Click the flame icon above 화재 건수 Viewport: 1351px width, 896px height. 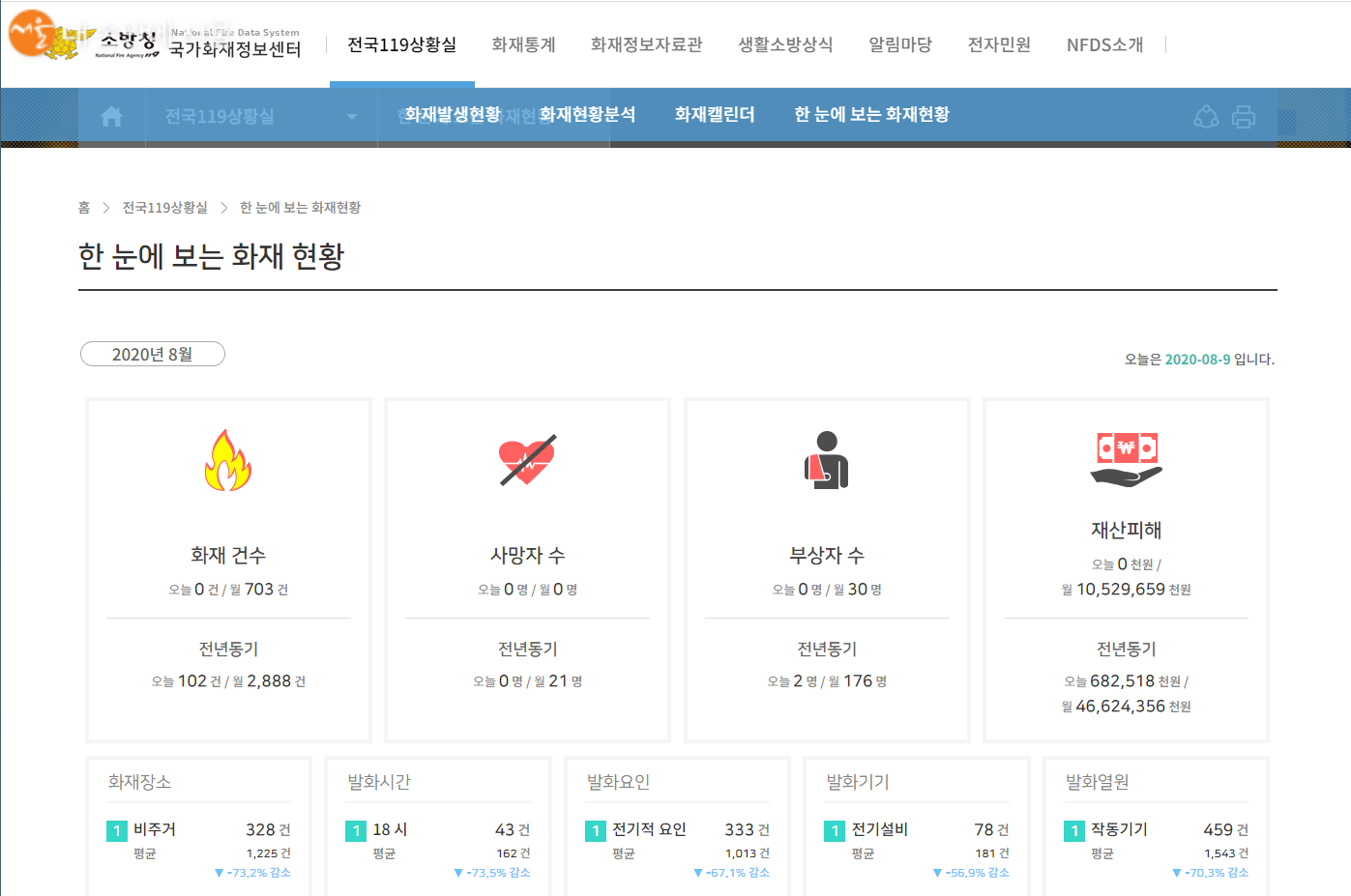(x=228, y=461)
